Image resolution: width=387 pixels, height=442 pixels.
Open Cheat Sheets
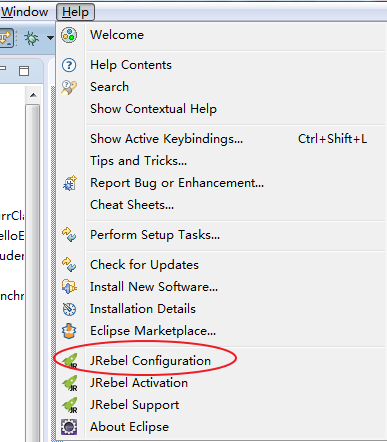[x=132, y=205]
